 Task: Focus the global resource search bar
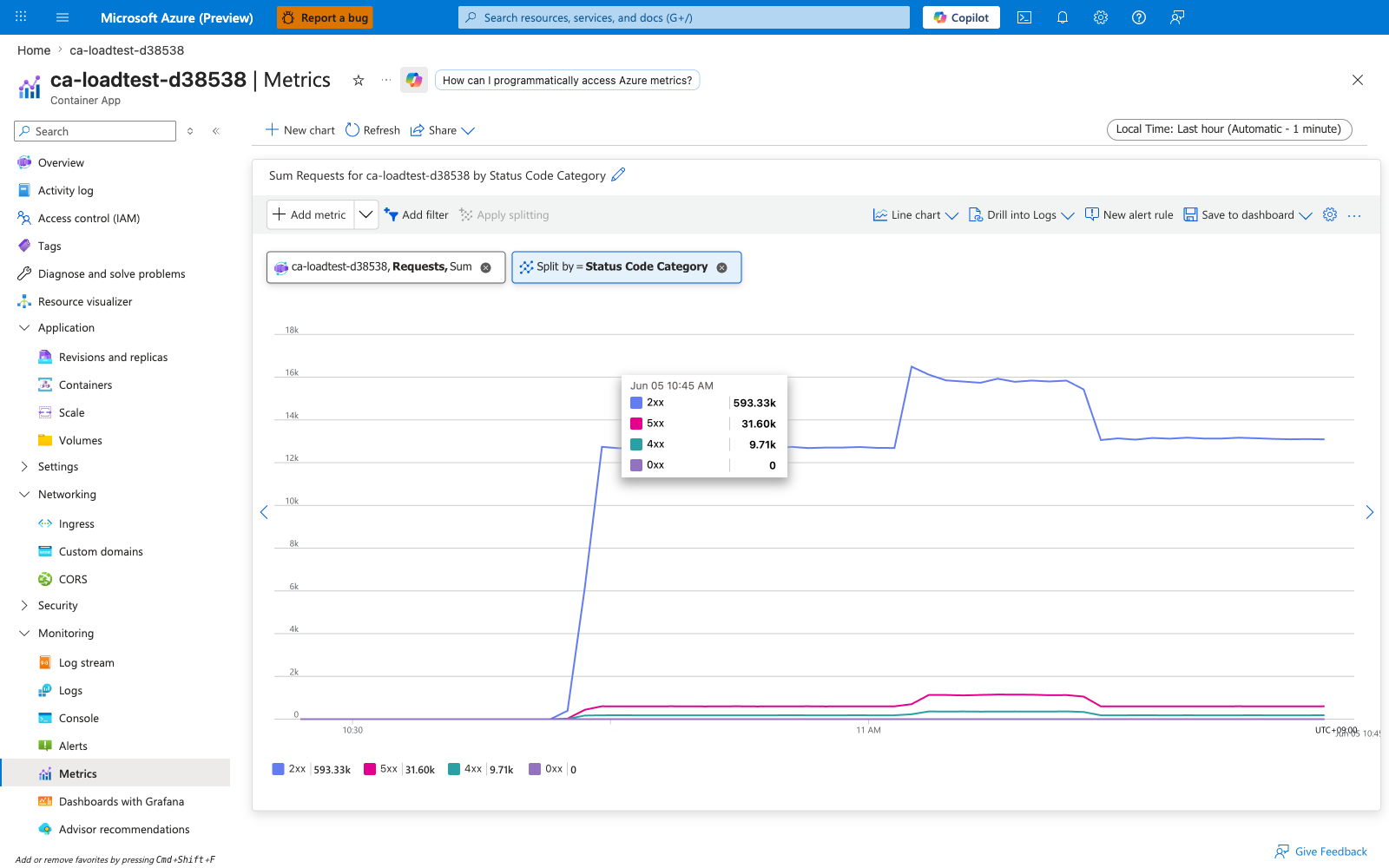pyautogui.click(x=684, y=17)
